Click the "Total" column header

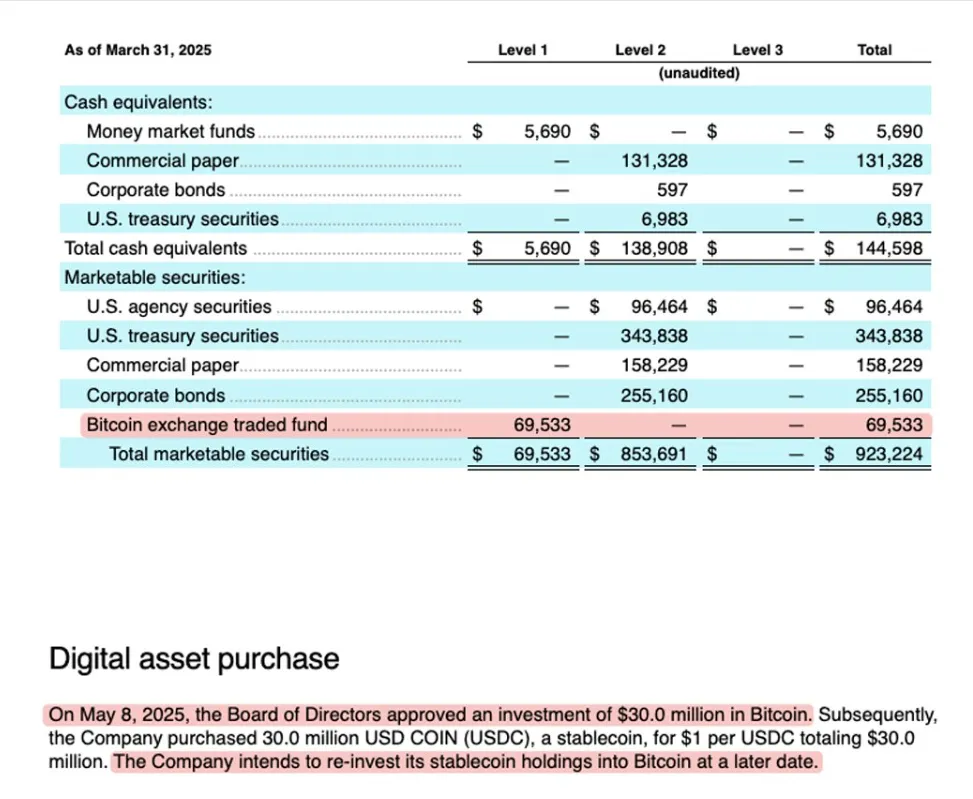coord(875,50)
